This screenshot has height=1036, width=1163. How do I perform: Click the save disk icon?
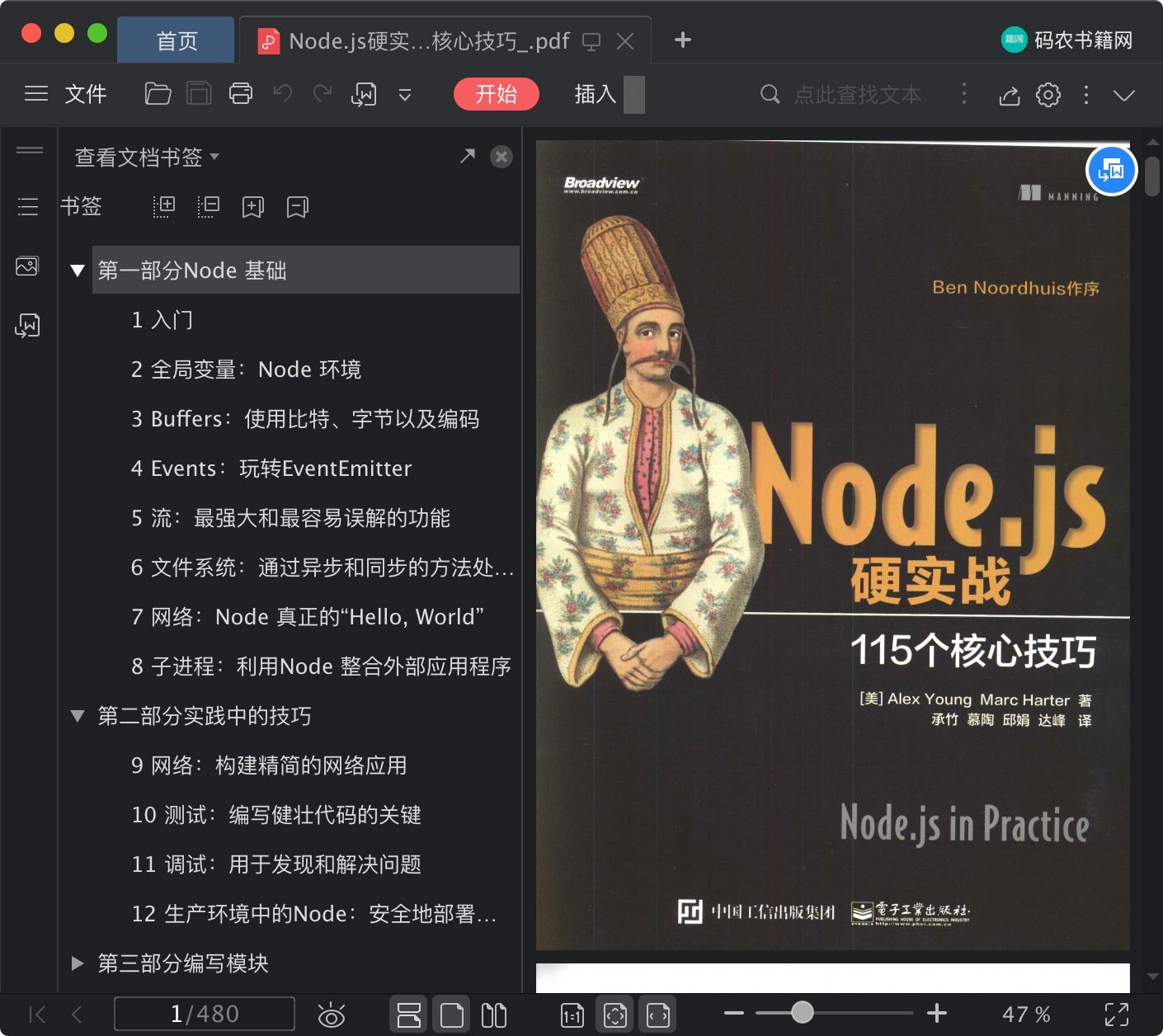[199, 94]
